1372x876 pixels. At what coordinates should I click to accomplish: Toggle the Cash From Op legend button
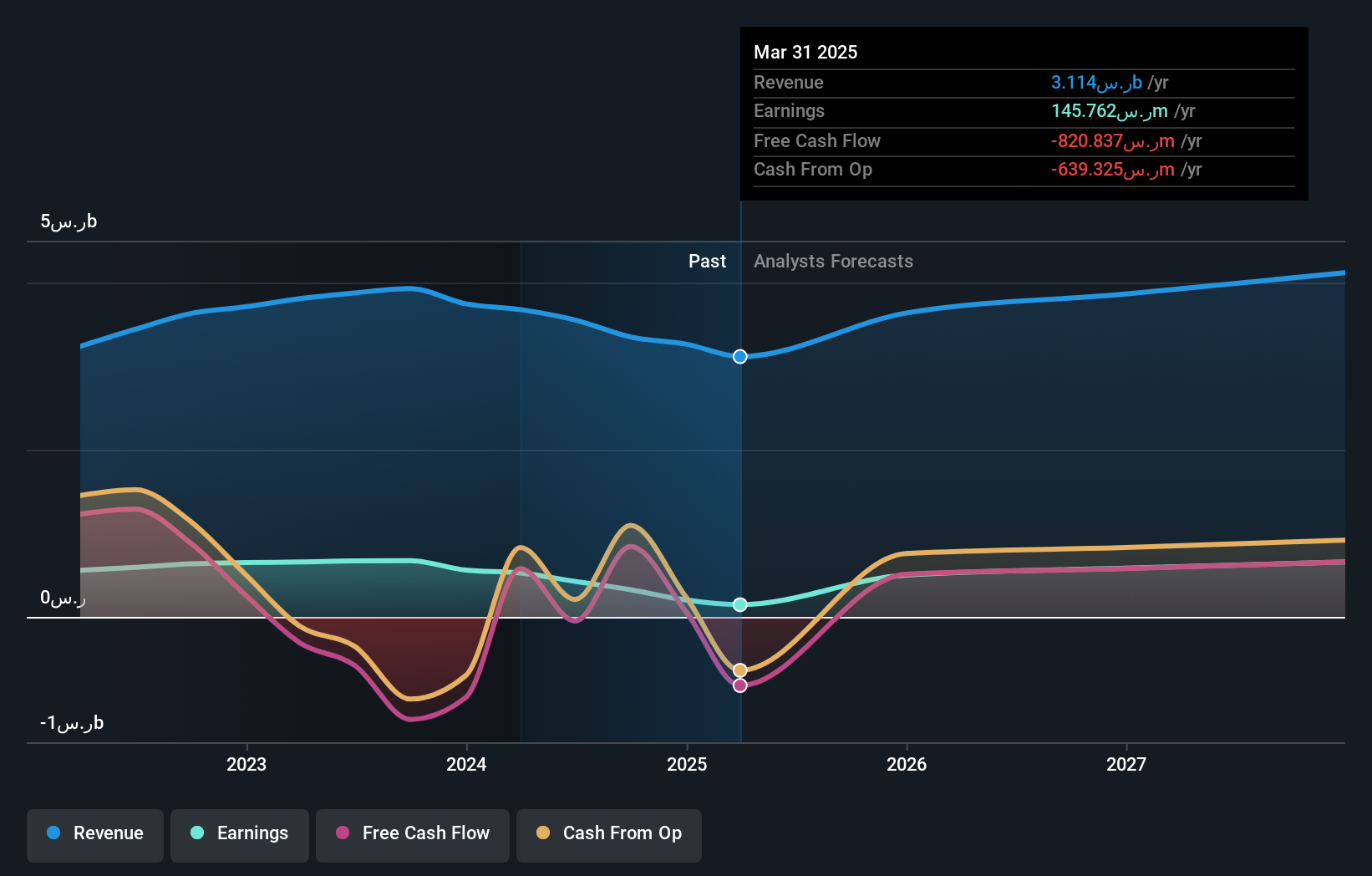pos(609,835)
